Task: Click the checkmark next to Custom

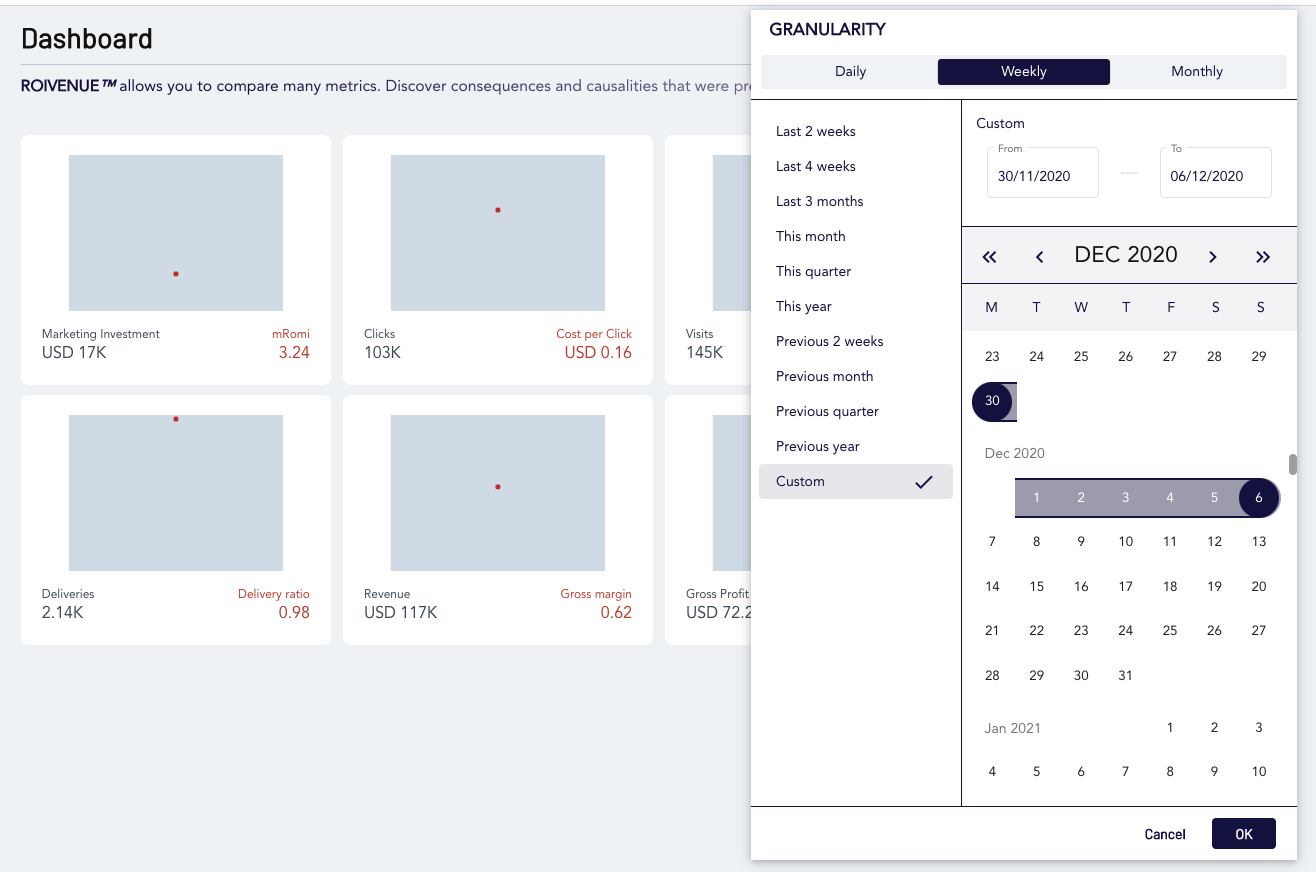Action: [x=924, y=482]
